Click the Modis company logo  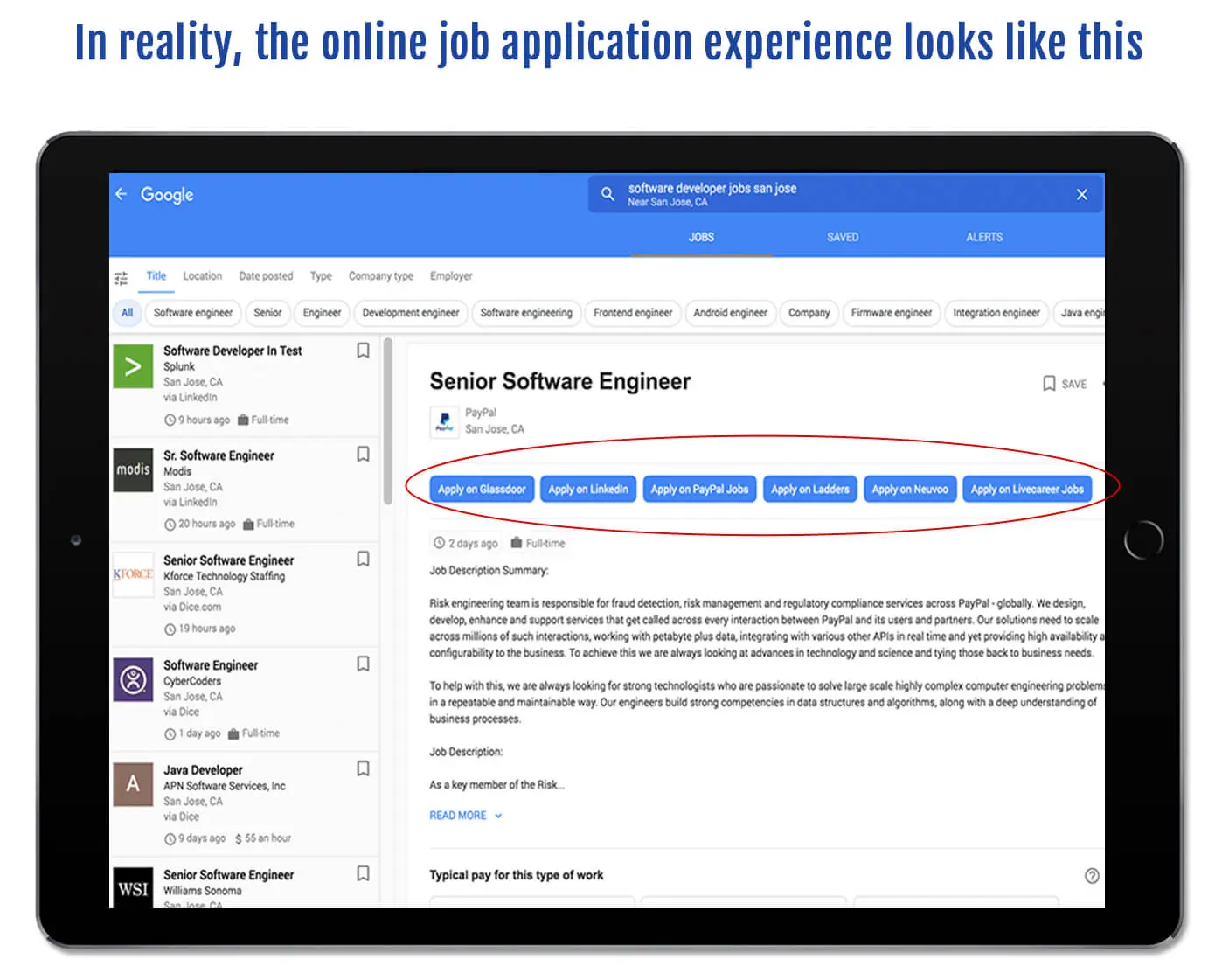click(x=133, y=470)
